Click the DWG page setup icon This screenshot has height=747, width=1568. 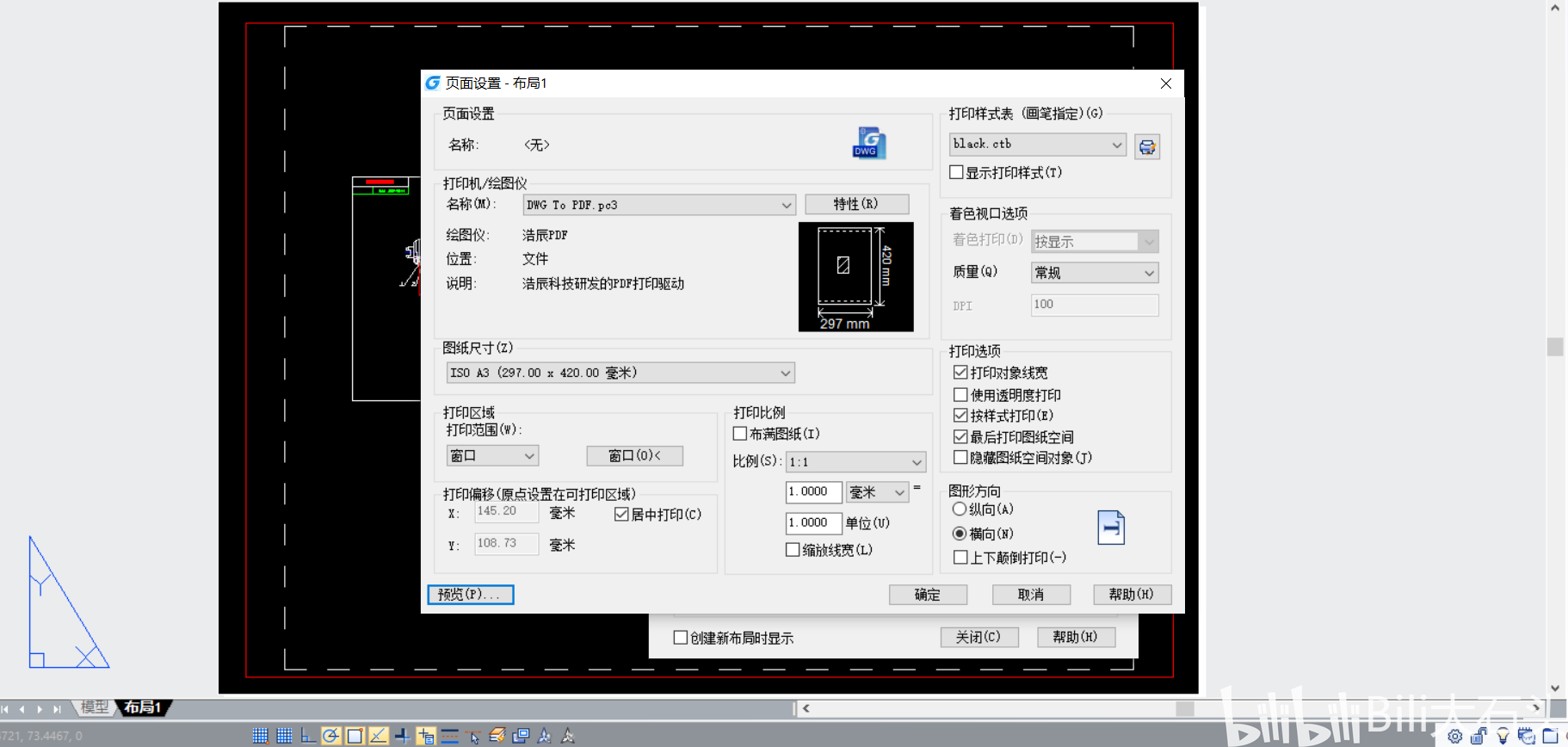click(x=868, y=143)
